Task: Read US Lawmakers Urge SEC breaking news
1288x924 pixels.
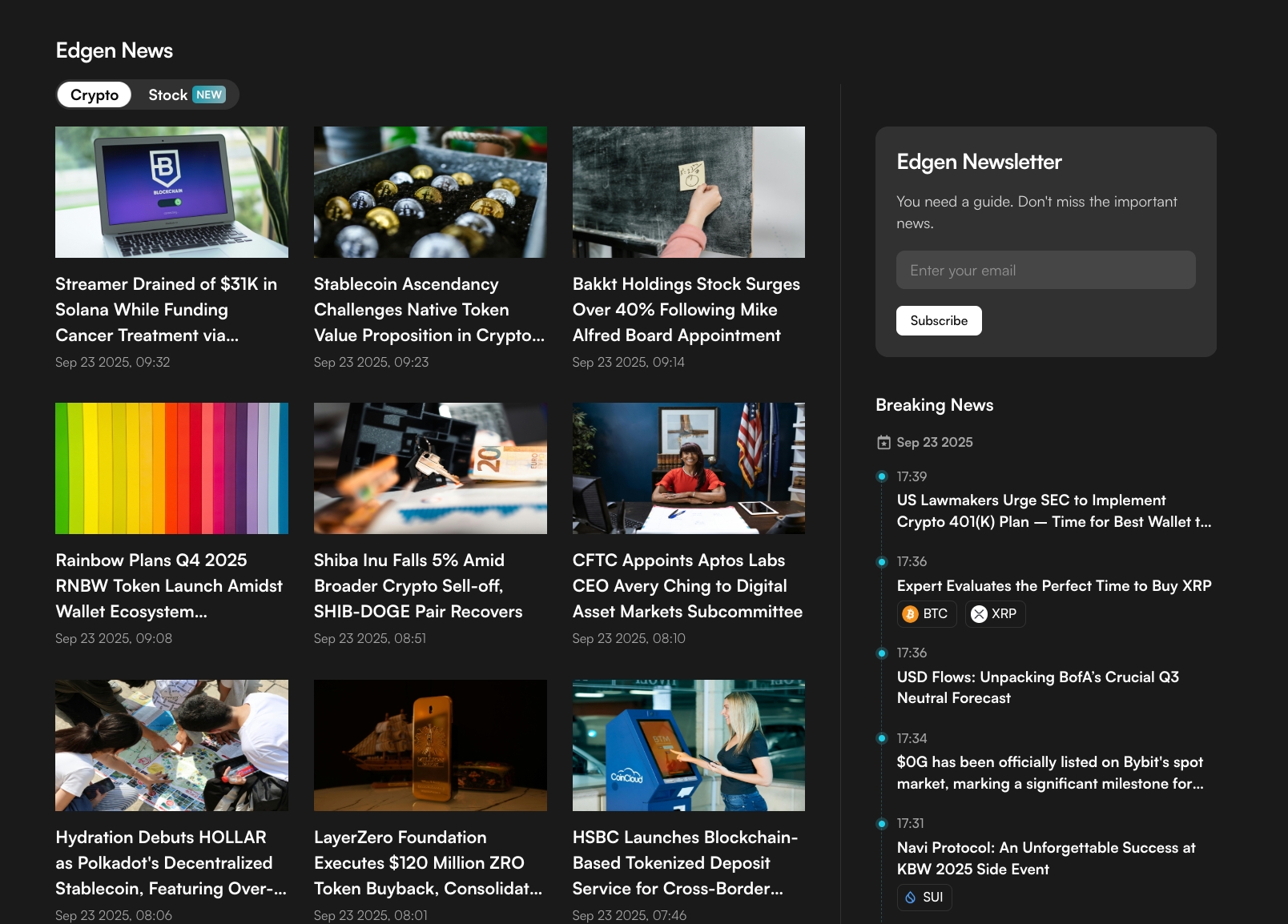Action: coord(1053,511)
